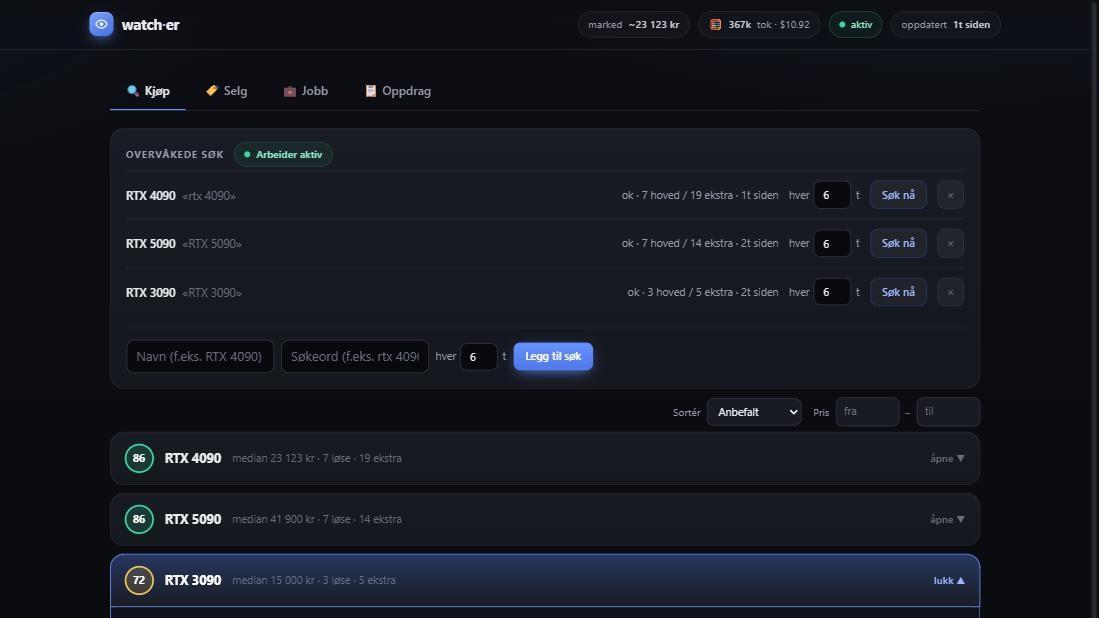Image resolution: width=1099 pixels, height=618 pixels.
Task: Select the Kjøp tab
Action: [x=148, y=91]
